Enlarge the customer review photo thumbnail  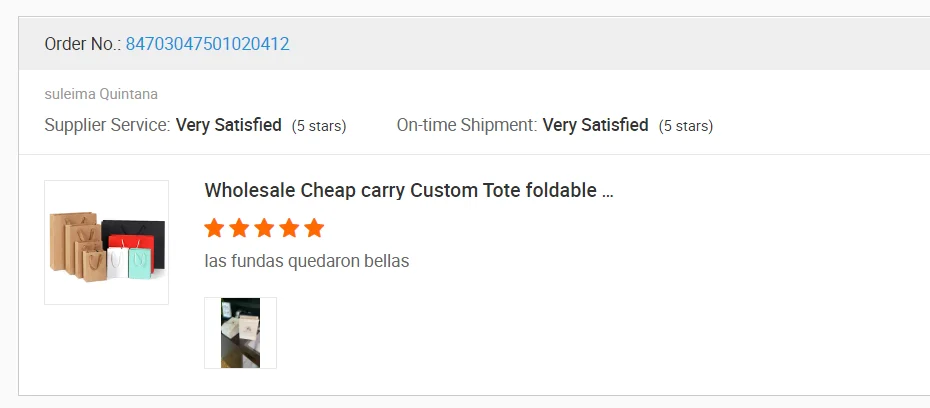coord(240,333)
